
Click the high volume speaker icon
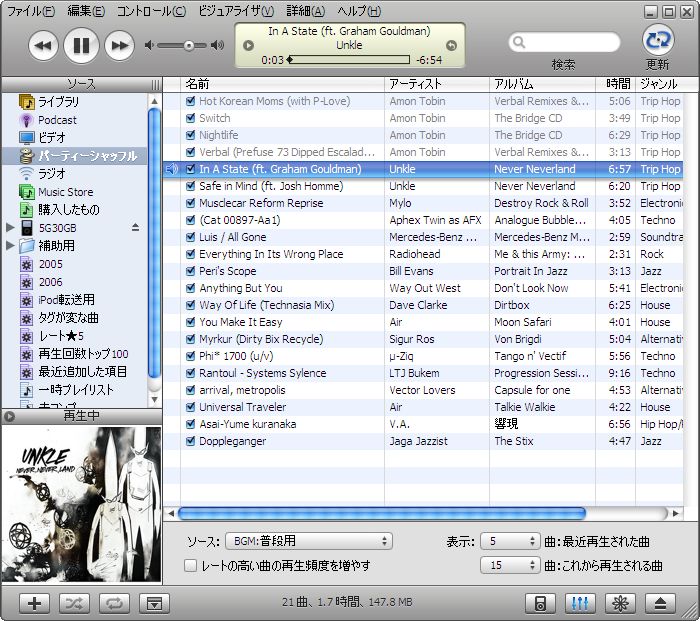218,45
